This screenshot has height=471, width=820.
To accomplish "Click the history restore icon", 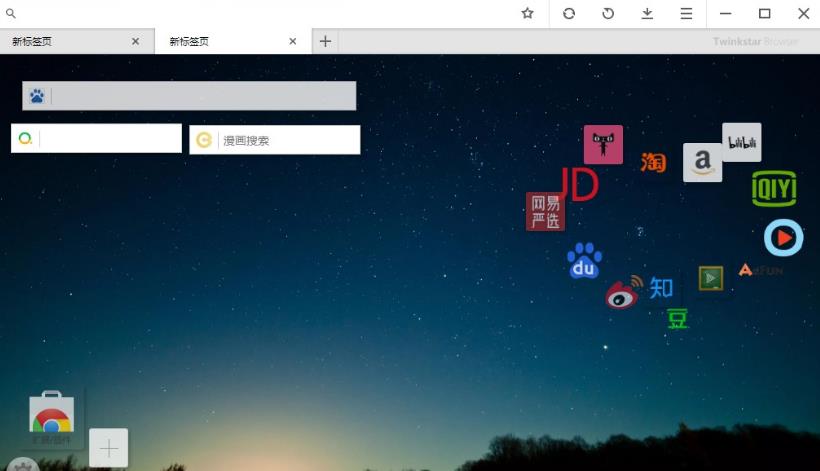I will coord(608,14).
